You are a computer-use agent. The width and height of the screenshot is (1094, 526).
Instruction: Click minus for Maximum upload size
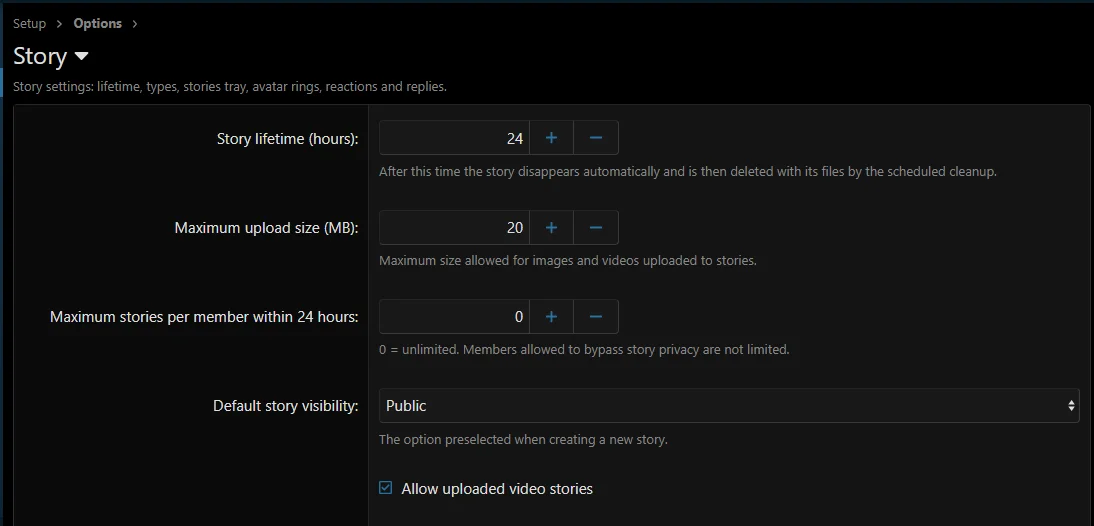click(x=596, y=227)
